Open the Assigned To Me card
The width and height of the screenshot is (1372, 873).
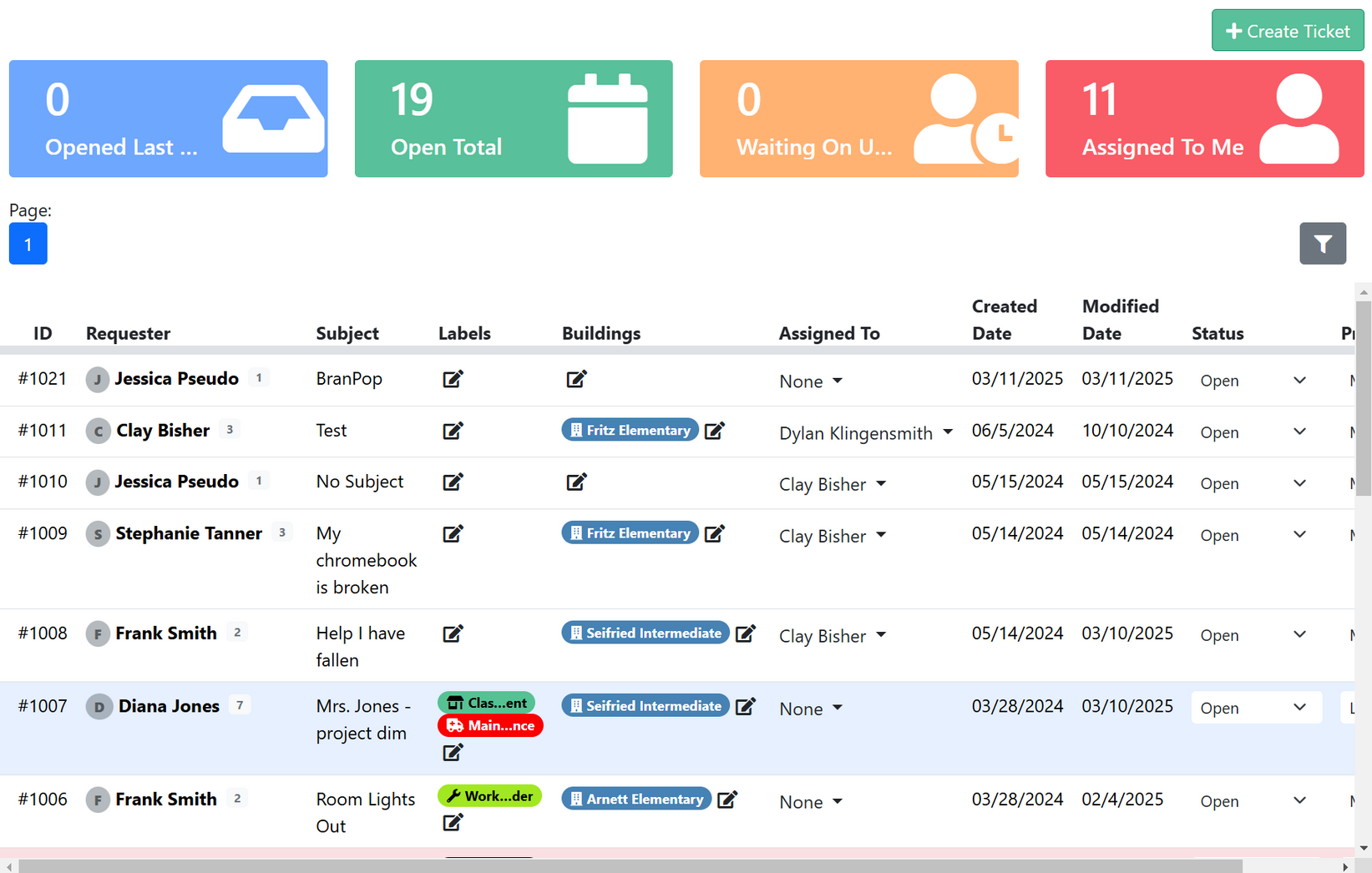click(1204, 119)
